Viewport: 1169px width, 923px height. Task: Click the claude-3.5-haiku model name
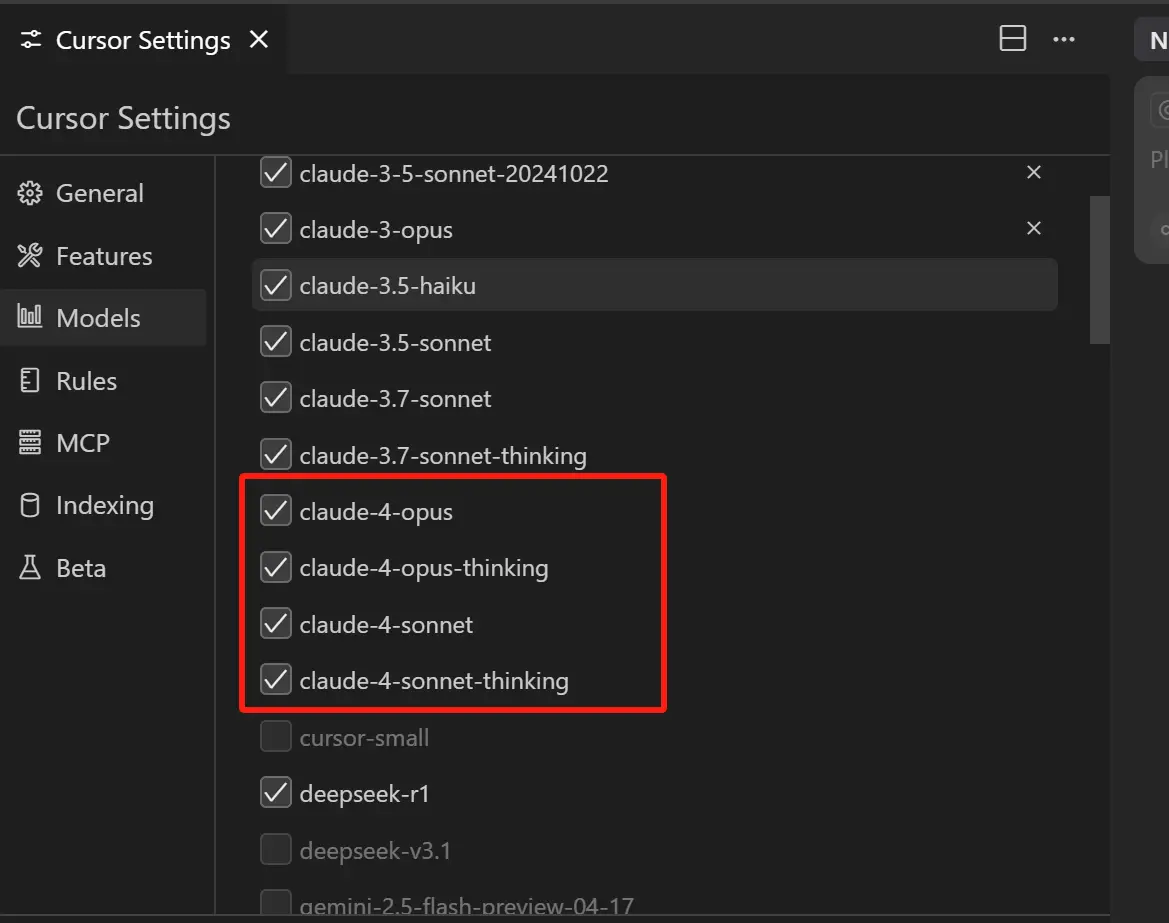coord(388,286)
